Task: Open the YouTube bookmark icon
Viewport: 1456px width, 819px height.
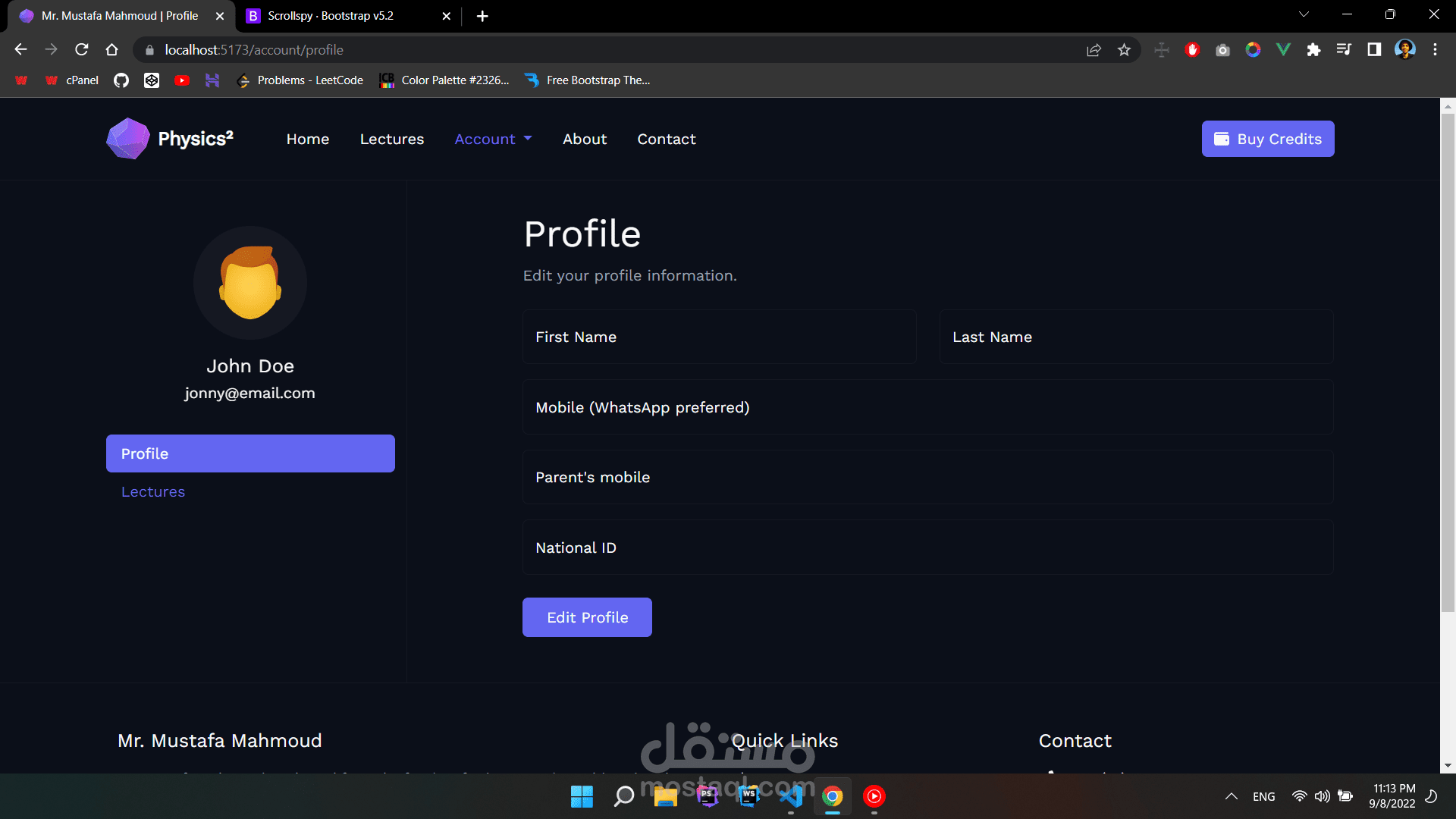Action: (182, 80)
